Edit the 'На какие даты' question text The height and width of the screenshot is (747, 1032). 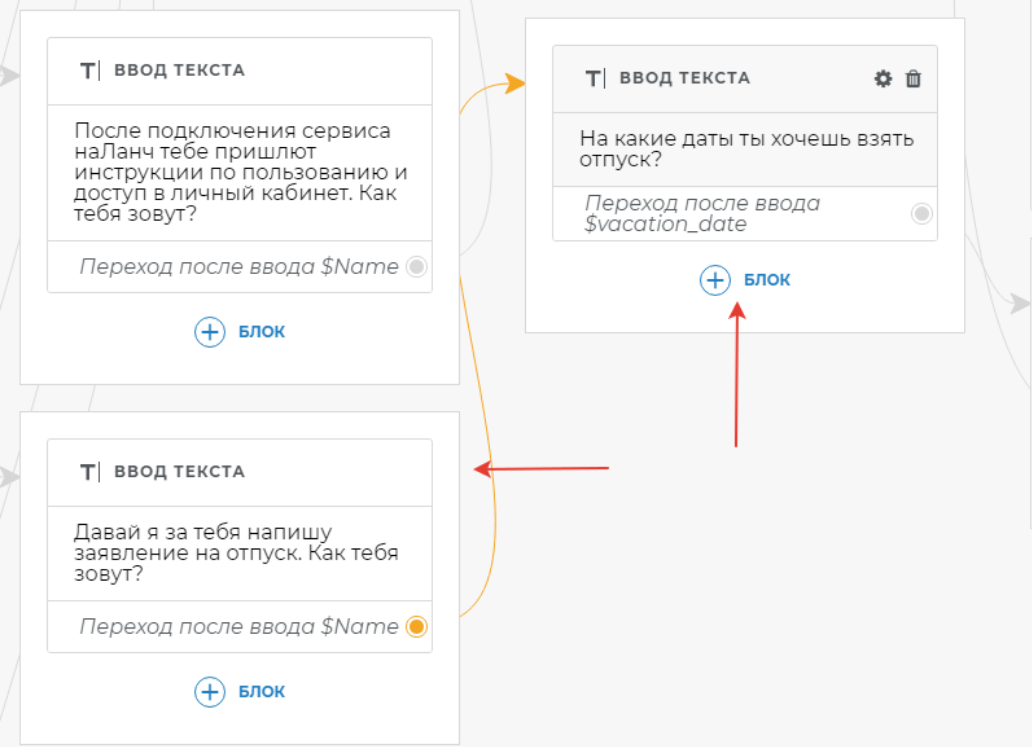coord(745,149)
